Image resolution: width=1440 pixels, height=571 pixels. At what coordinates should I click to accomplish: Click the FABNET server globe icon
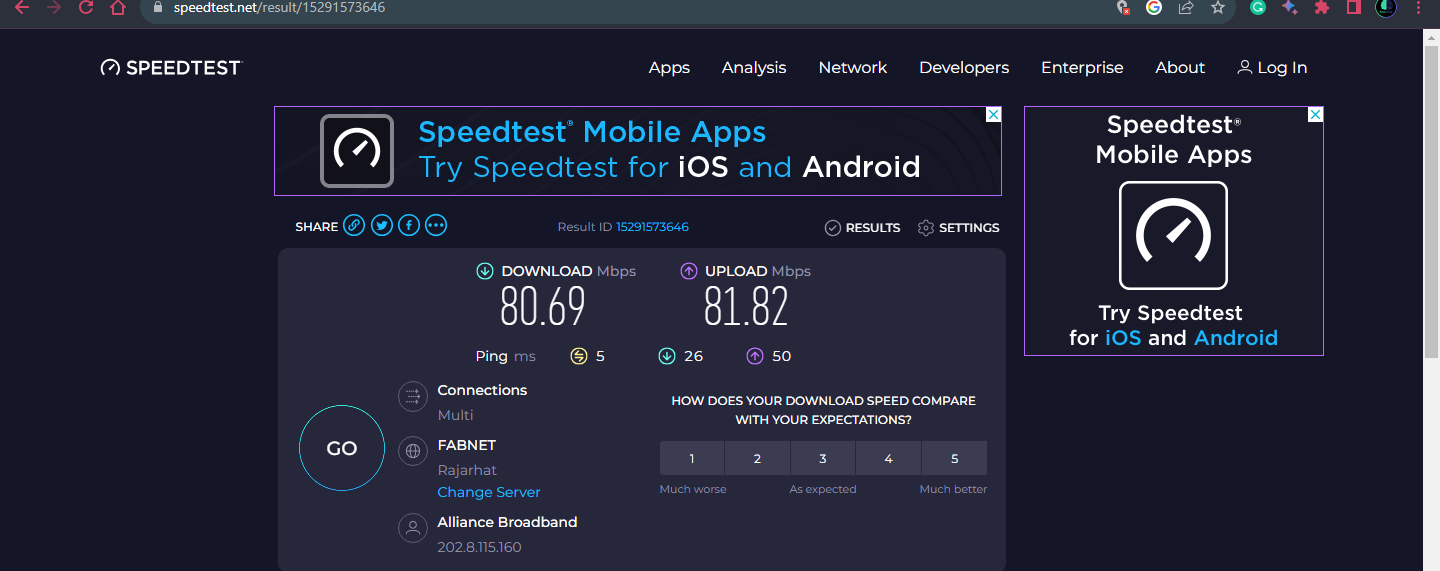(x=413, y=451)
